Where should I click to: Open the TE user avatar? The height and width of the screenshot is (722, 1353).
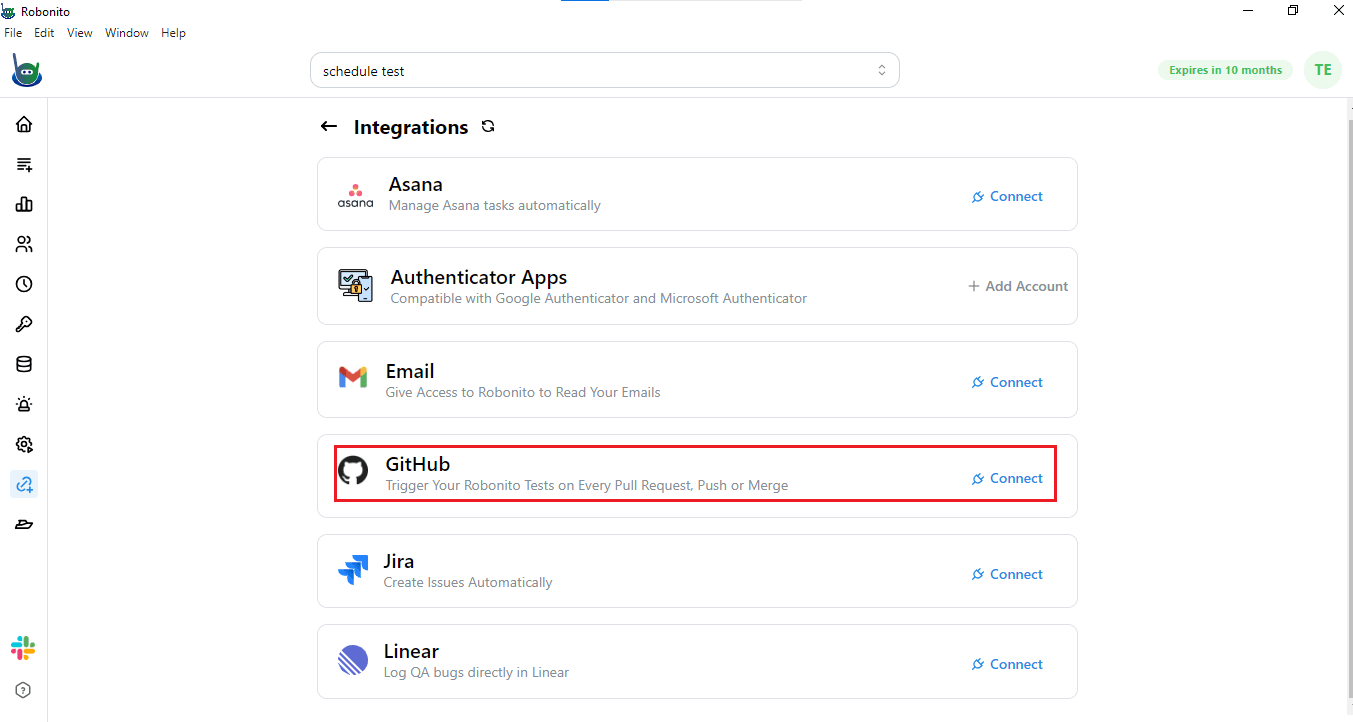click(x=1323, y=70)
